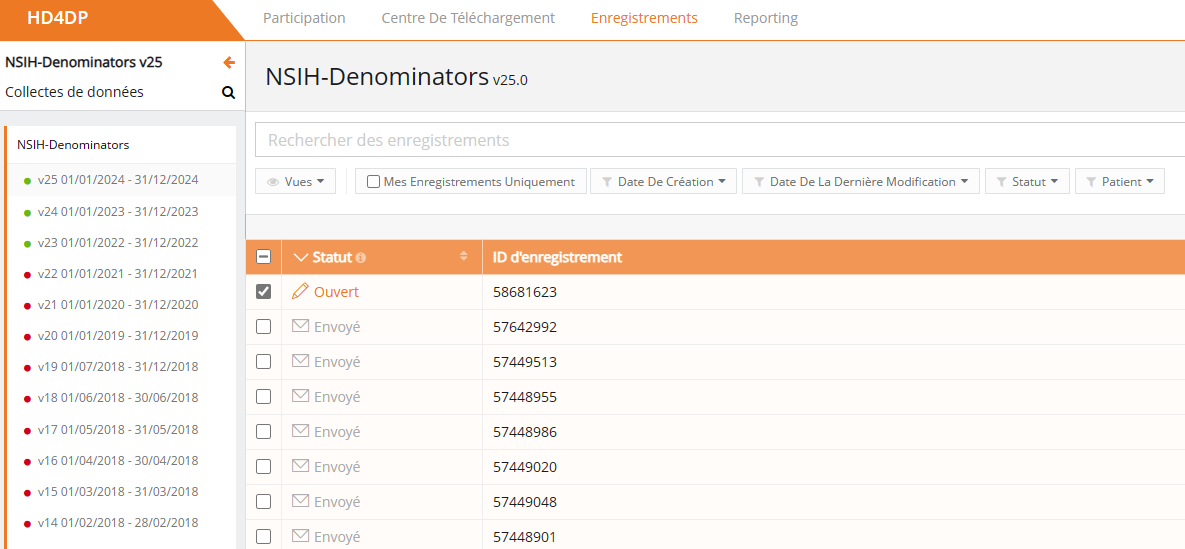Toggle the select-all checkbox in table header
This screenshot has width=1185, height=549.
pyautogui.click(x=263, y=257)
